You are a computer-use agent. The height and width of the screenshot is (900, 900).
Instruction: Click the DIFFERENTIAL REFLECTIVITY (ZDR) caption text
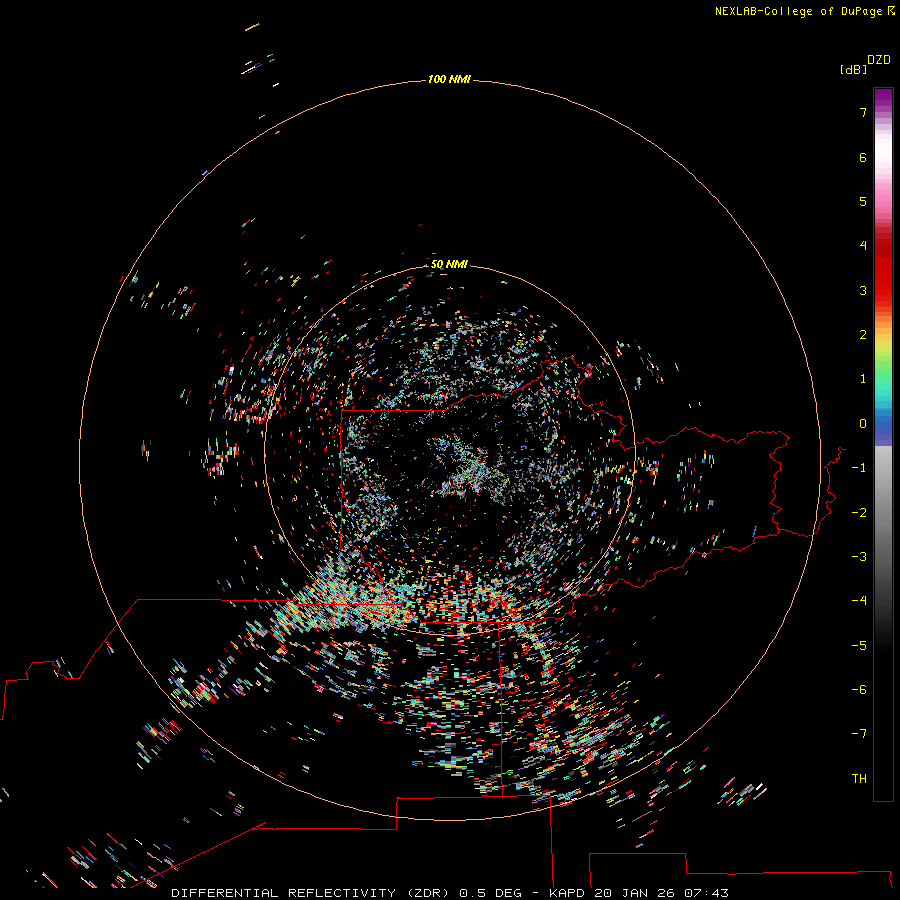312,893
